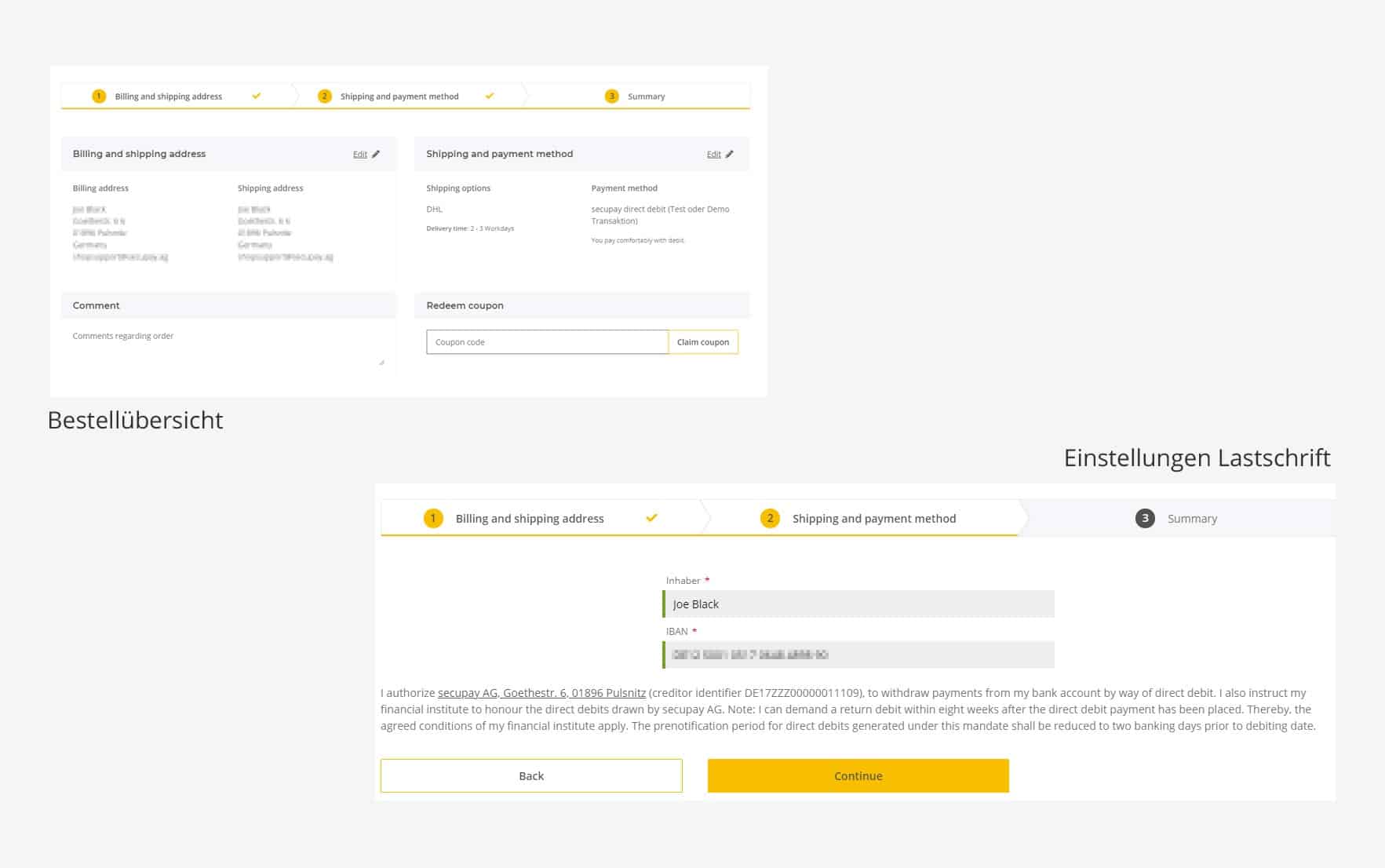This screenshot has width=1385, height=868.
Task: Select the Inhaber field containing Joe Black
Action: click(x=858, y=604)
